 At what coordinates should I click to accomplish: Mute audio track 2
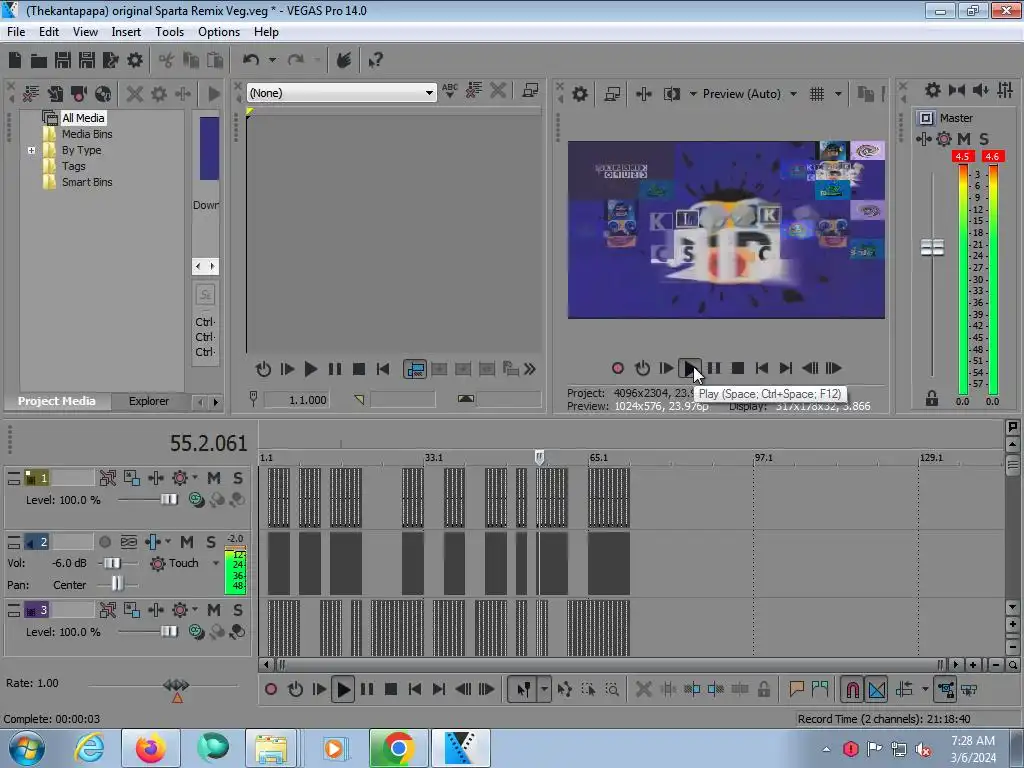187,542
